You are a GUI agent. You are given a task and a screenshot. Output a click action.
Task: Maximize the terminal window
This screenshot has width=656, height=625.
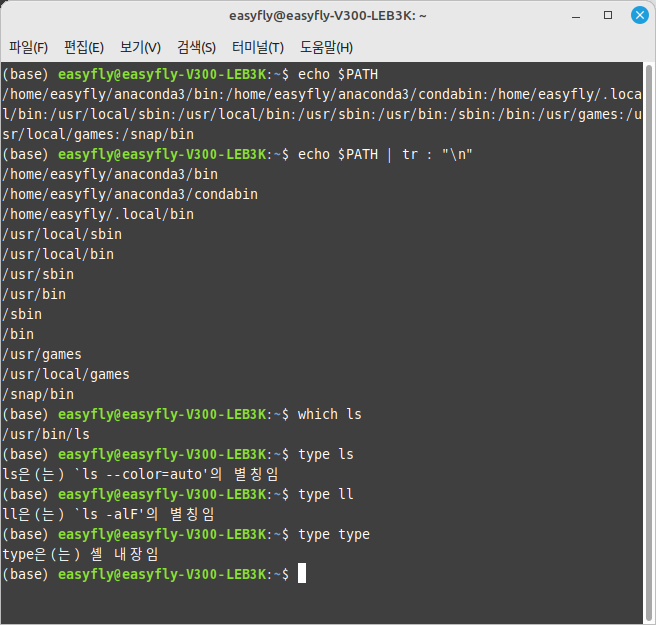click(x=608, y=15)
